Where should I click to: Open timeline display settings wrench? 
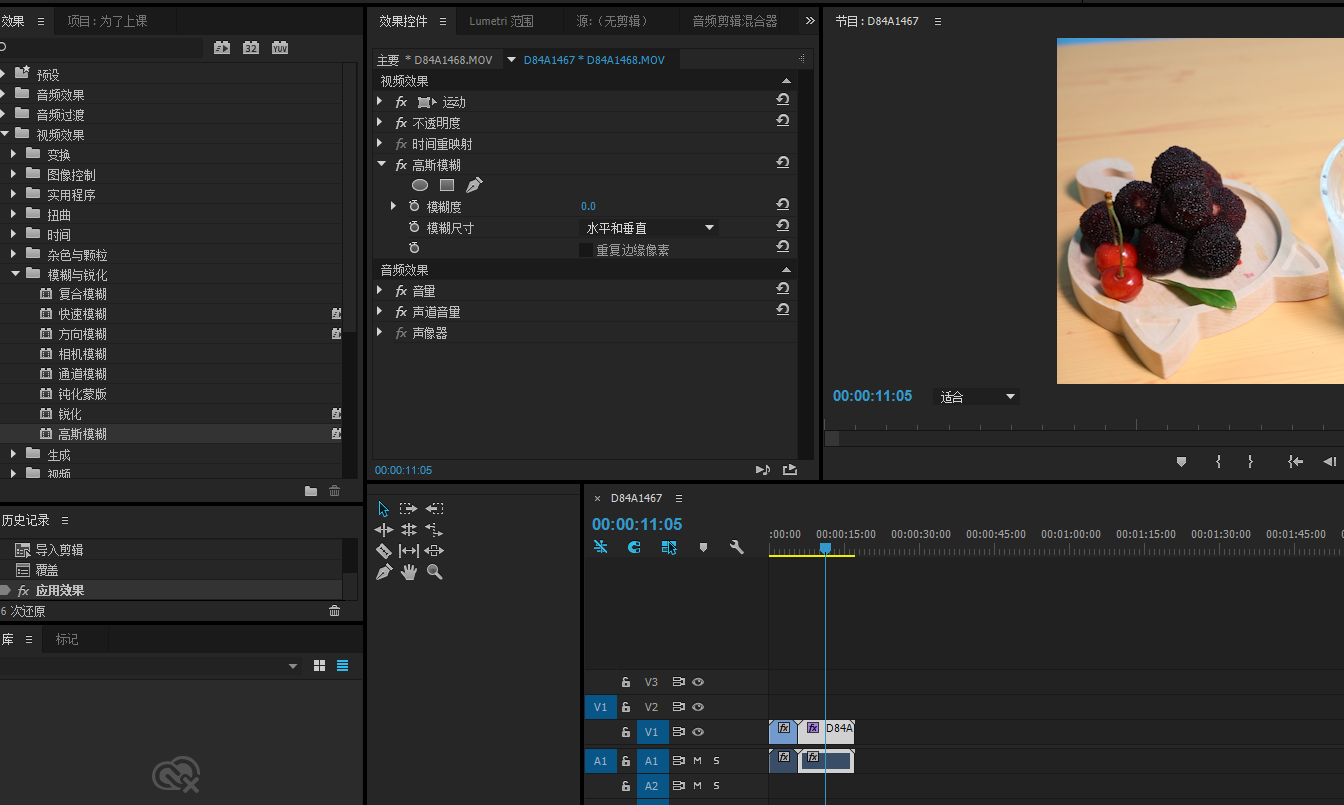(737, 547)
